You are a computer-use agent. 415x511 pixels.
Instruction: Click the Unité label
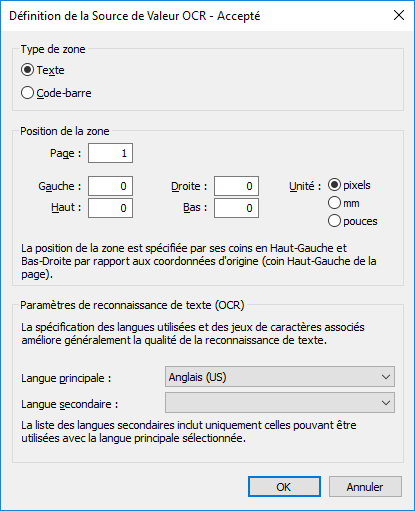pyautogui.click(x=305, y=186)
